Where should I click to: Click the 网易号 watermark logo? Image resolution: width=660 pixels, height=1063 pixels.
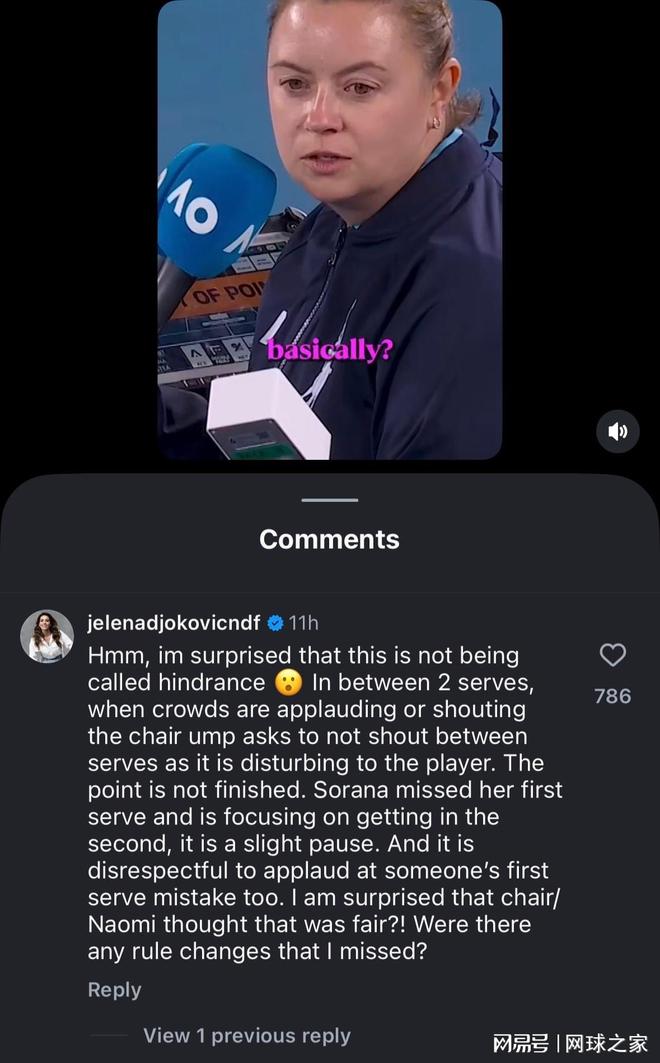[520, 1043]
